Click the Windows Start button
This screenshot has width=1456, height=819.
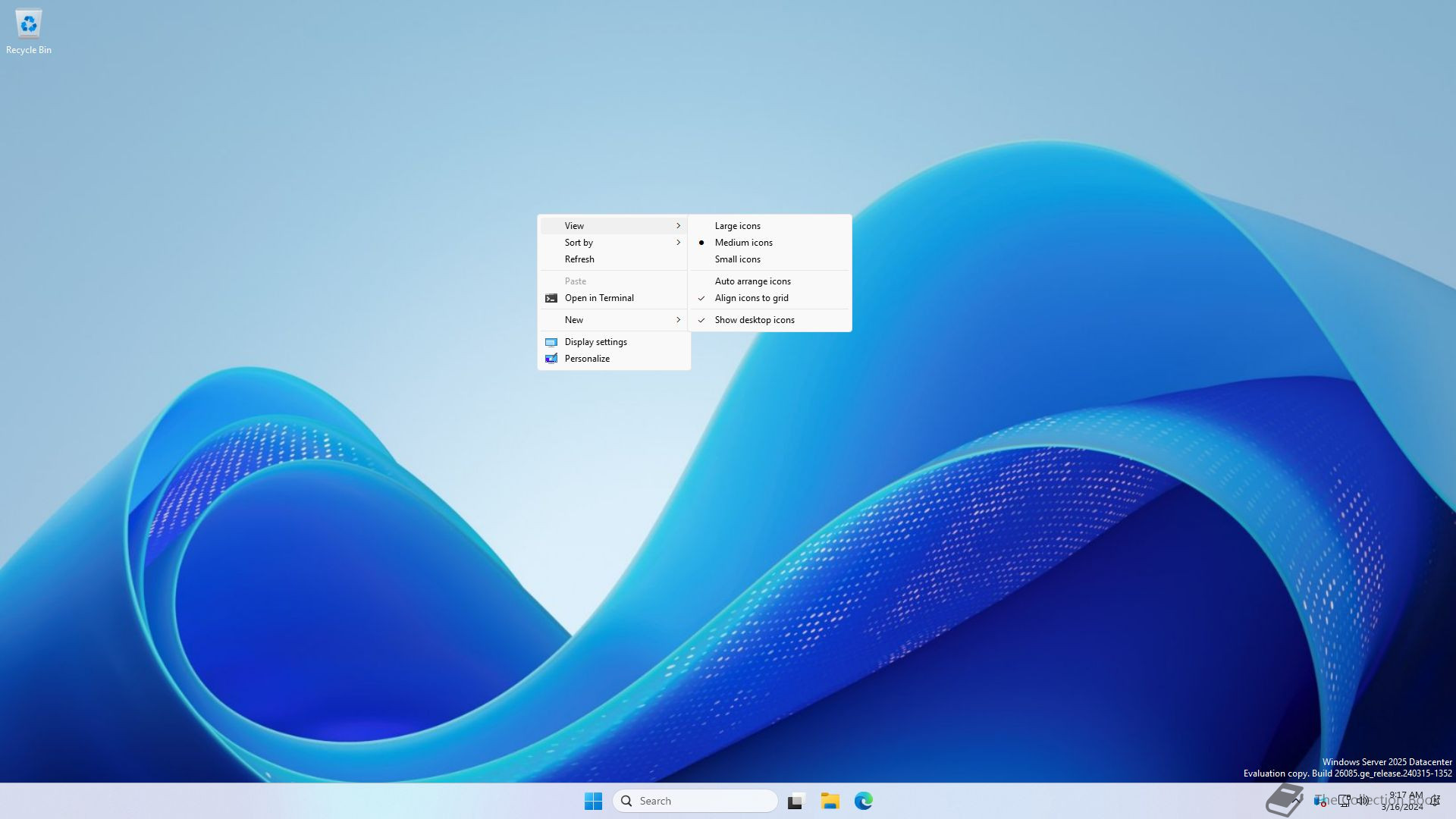tap(593, 801)
